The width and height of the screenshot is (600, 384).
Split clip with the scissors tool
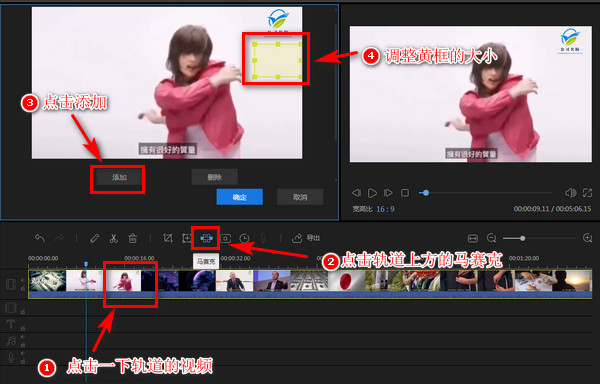pyautogui.click(x=113, y=238)
